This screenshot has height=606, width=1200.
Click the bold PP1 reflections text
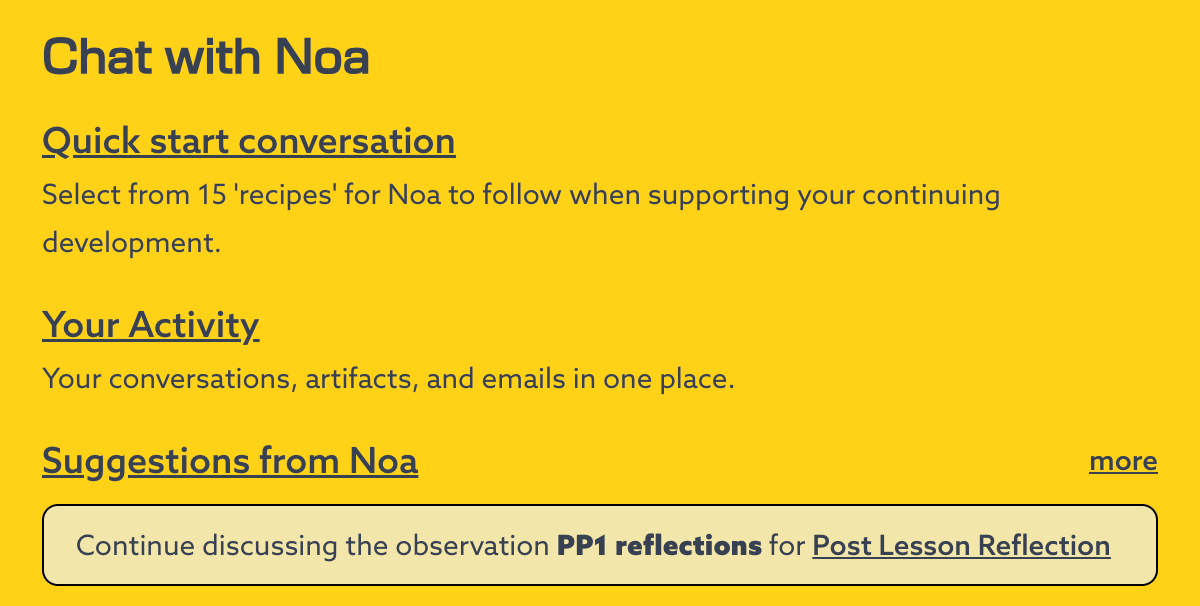(x=659, y=546)
